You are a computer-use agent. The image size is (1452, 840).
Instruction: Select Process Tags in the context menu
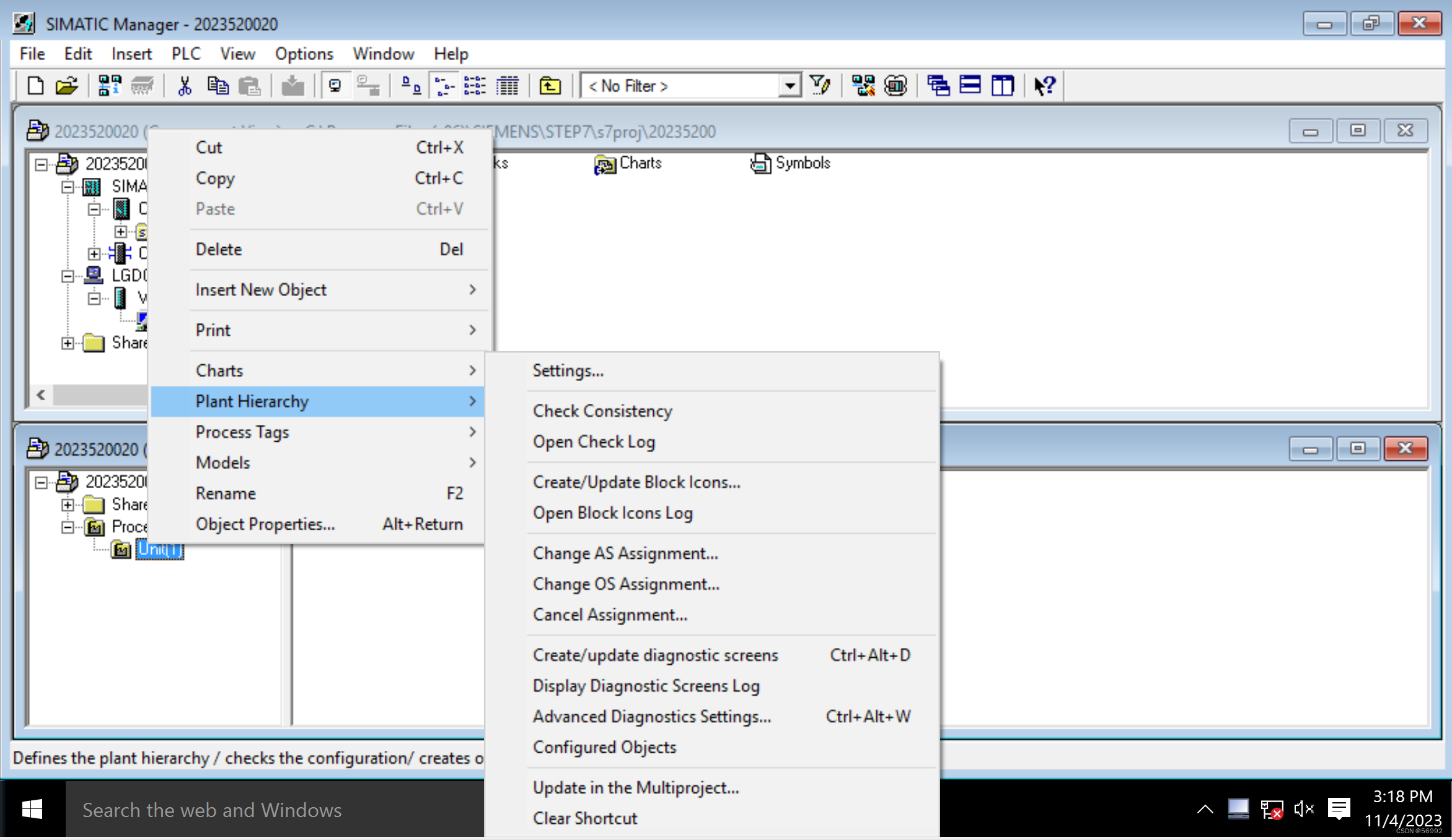[242, 432]
